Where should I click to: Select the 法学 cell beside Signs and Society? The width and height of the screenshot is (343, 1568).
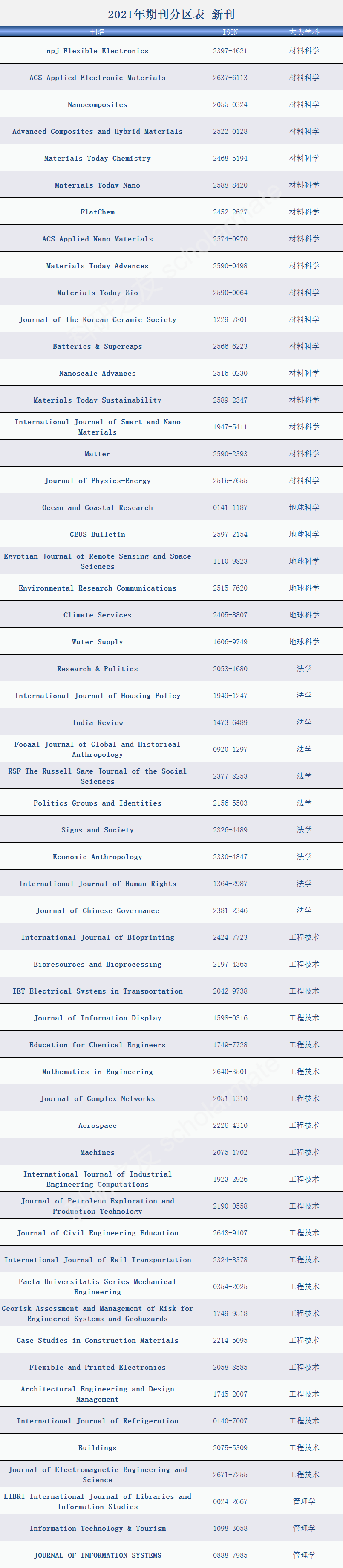coord(304,830)
